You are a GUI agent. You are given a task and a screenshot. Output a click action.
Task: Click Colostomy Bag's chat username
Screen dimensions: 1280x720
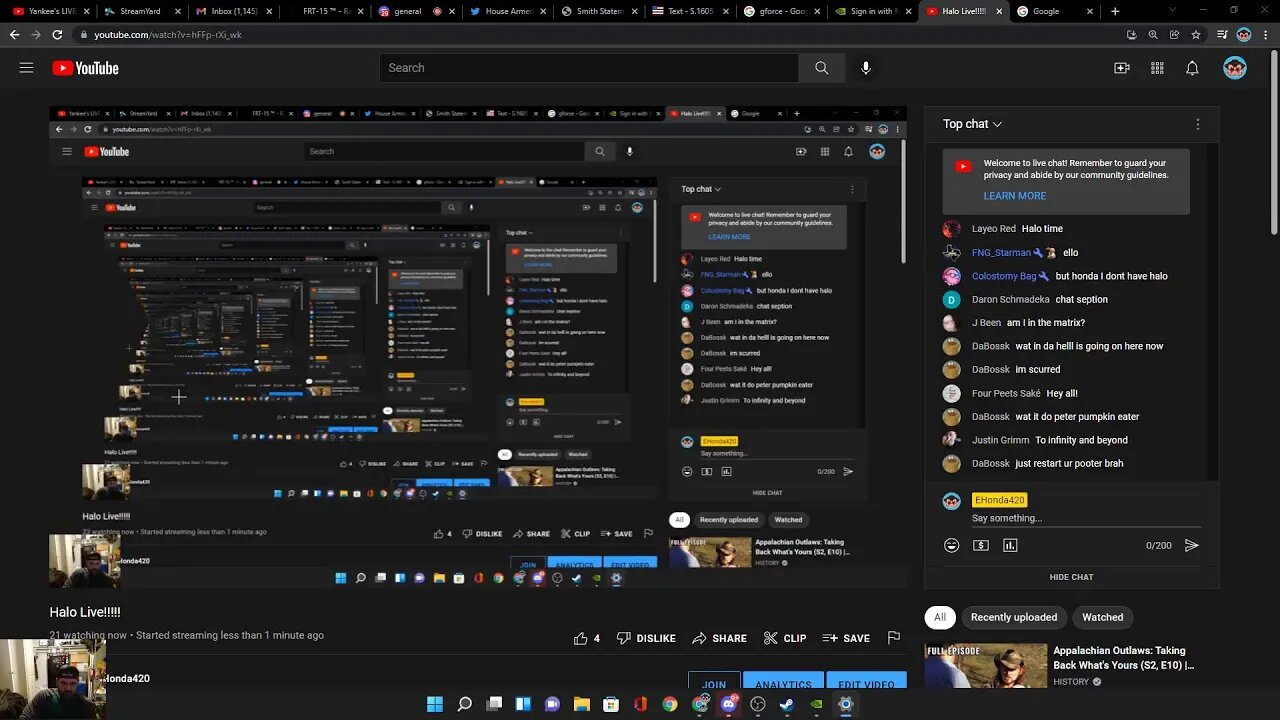pos(1004,276)
